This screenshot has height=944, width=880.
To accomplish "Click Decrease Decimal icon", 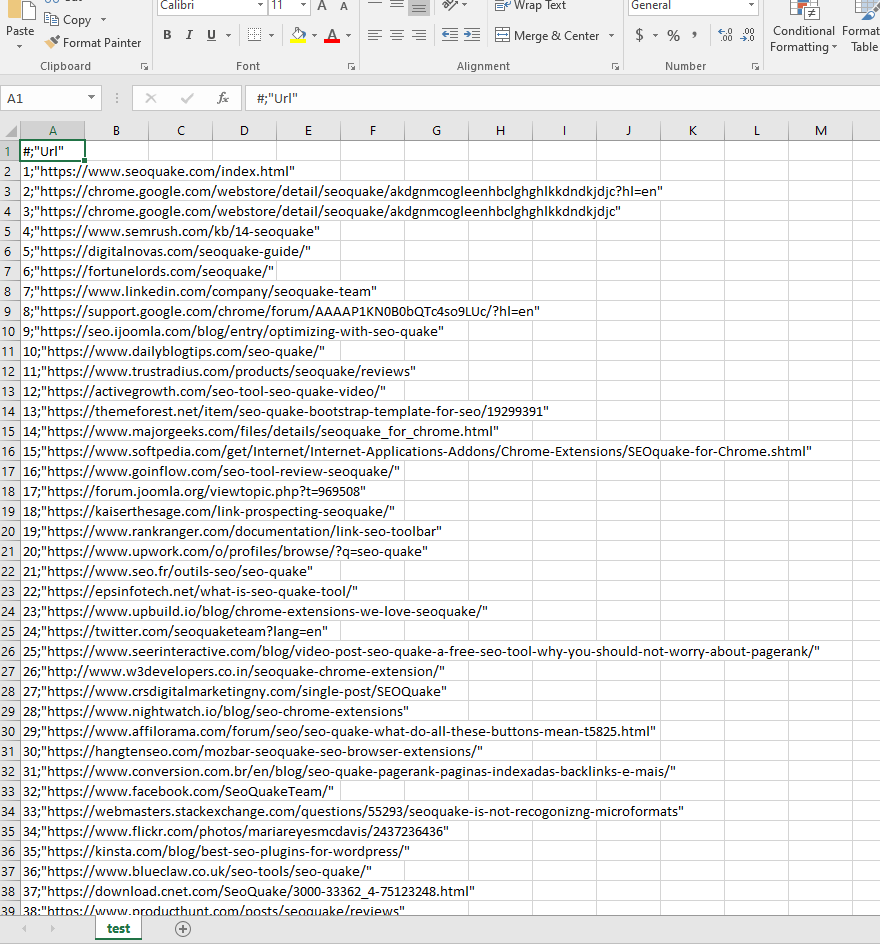I will (x=748, y=36).
